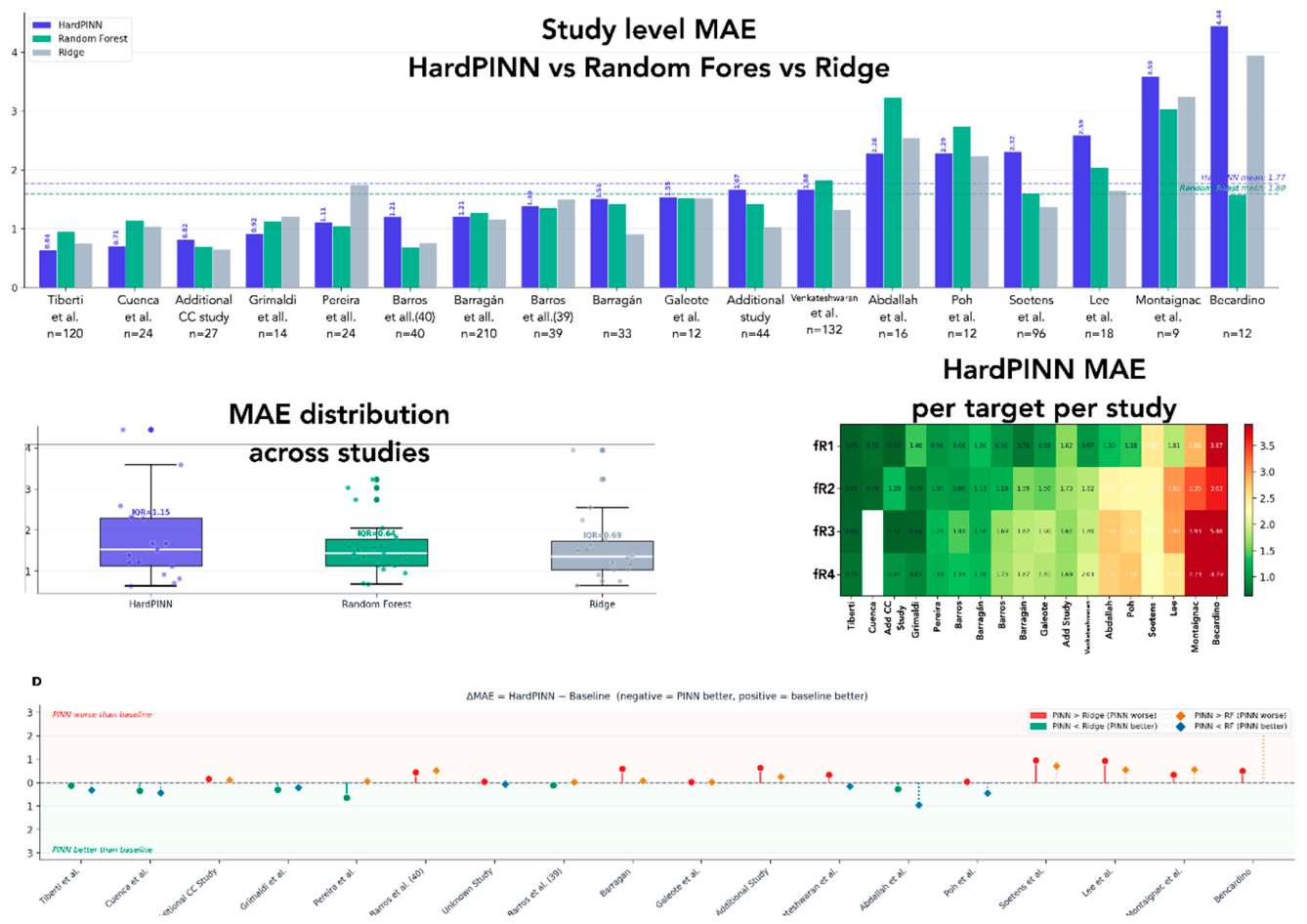1307x924 pixels.
Task: Click the gray Ridge bar for Pereira
Action: click(359, 235)
